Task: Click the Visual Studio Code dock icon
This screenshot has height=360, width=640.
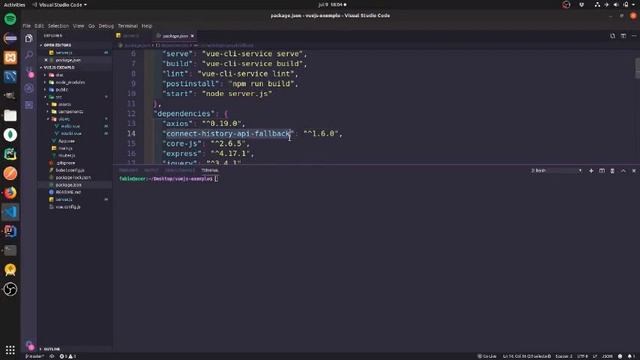Action: 10,212
